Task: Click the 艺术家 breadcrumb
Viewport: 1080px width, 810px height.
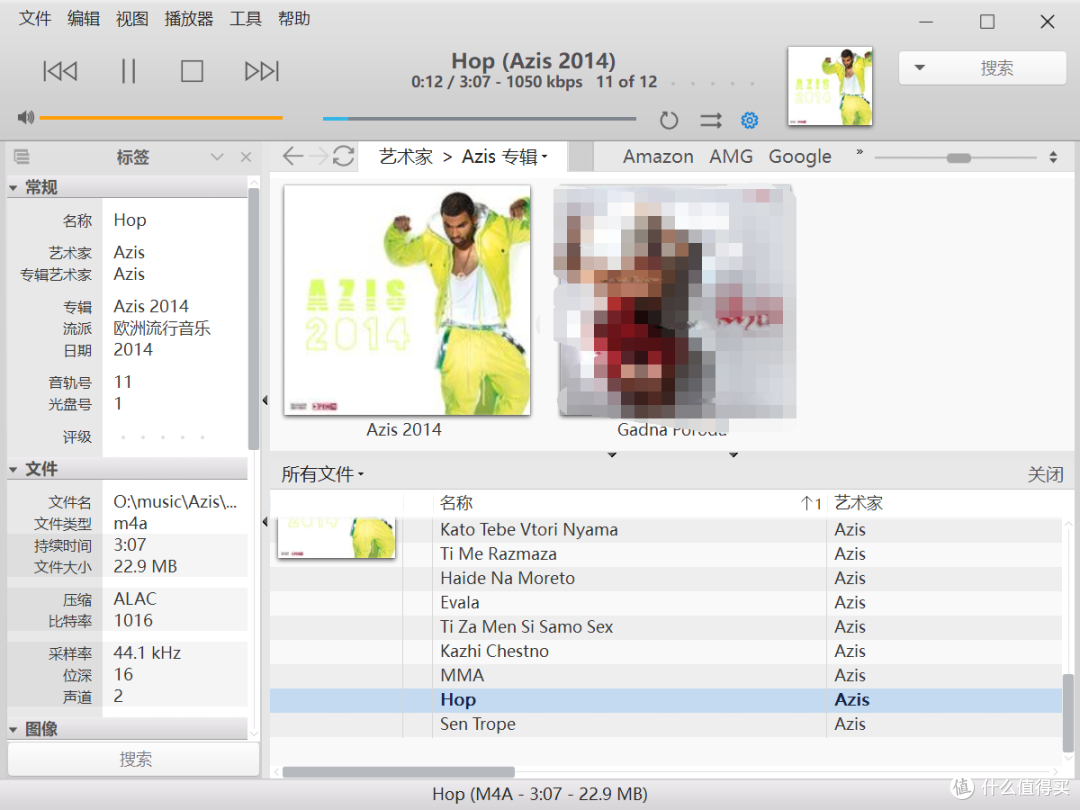Action: click(x=406, y=157)
